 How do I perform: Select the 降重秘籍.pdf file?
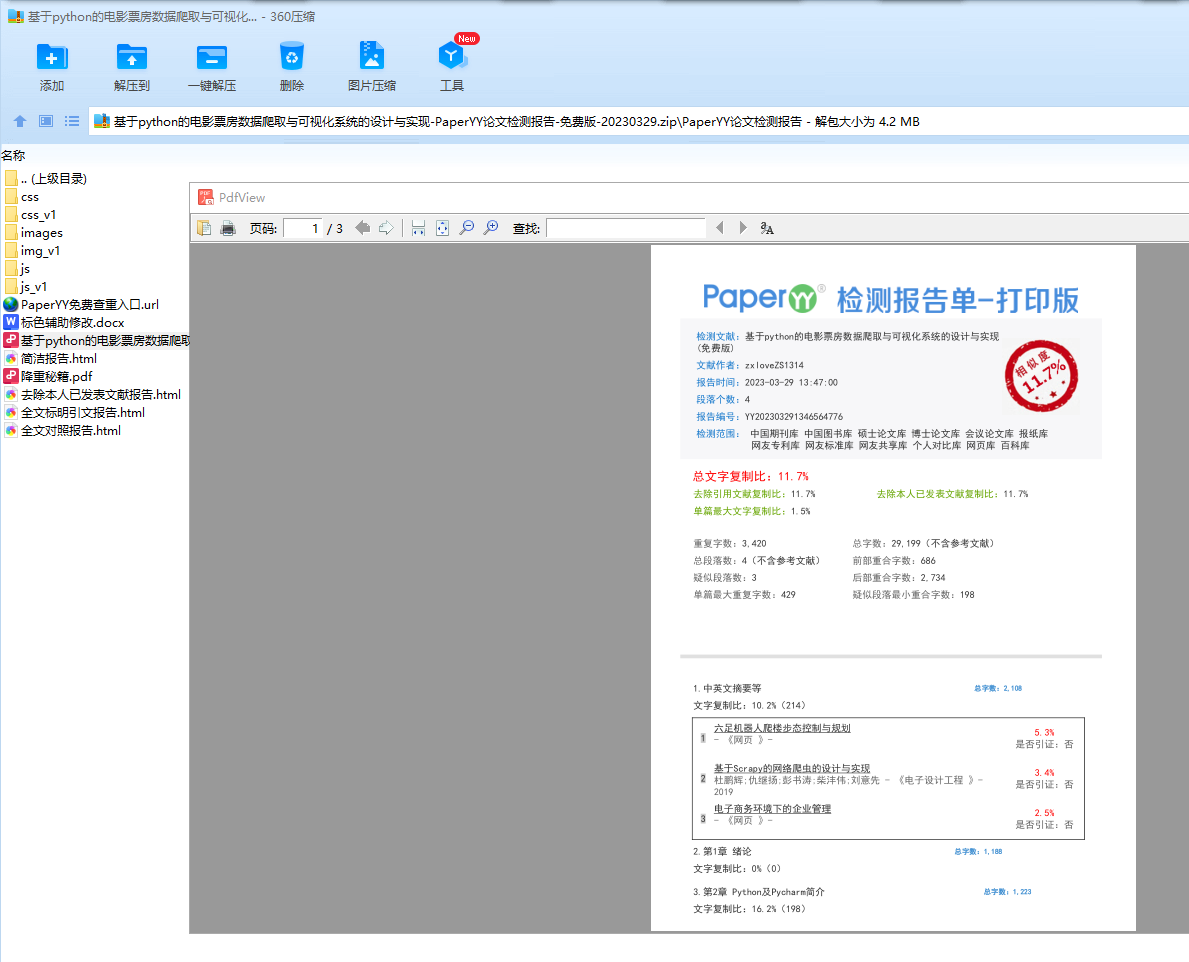click(49, 377)
